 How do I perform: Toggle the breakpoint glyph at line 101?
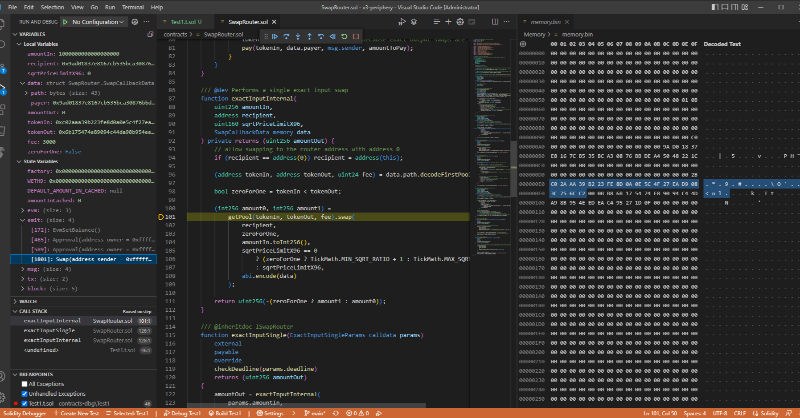161,217
